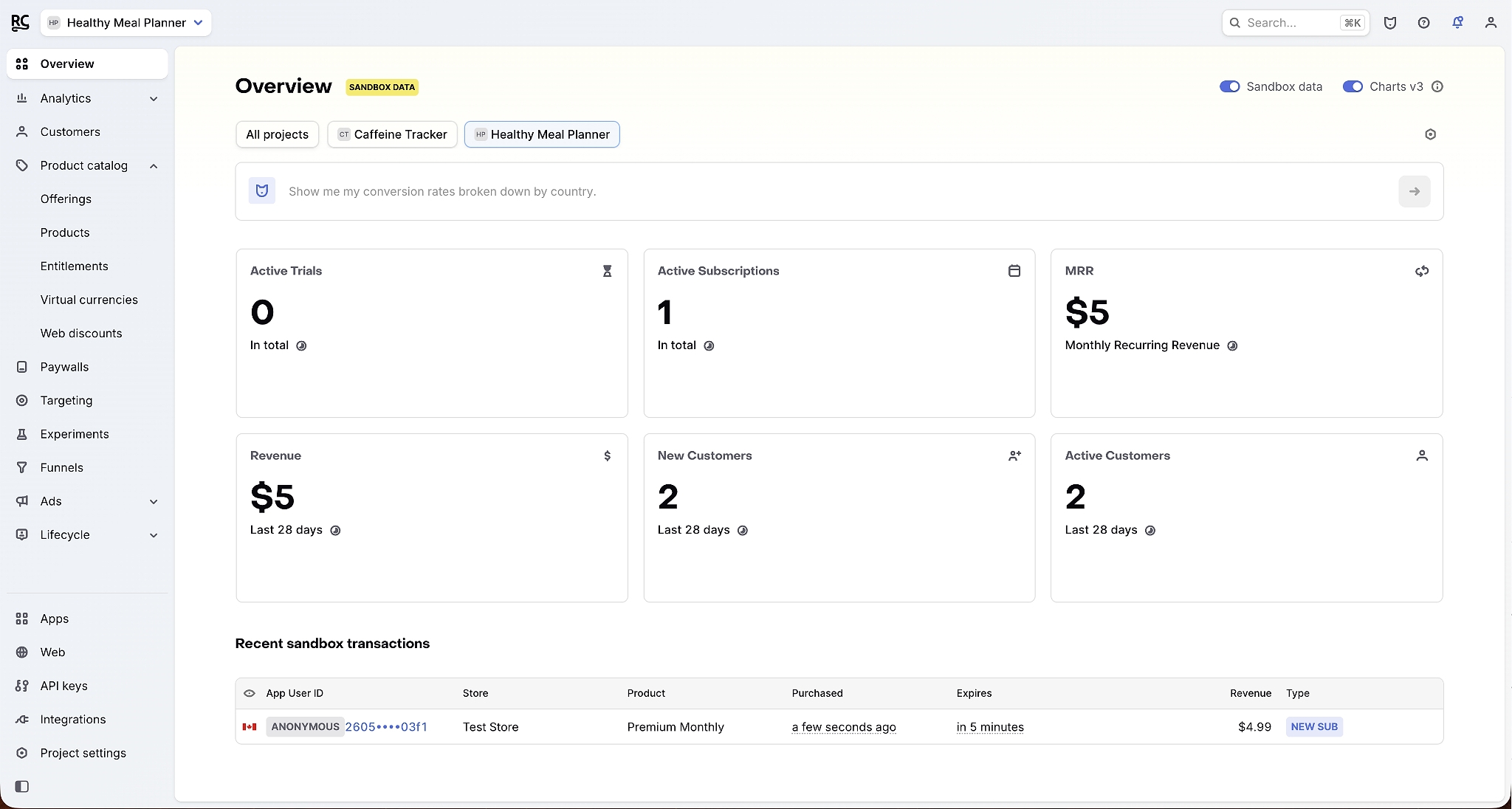Click the 'in 5 minutes' expires time

[x=990, y=727]
